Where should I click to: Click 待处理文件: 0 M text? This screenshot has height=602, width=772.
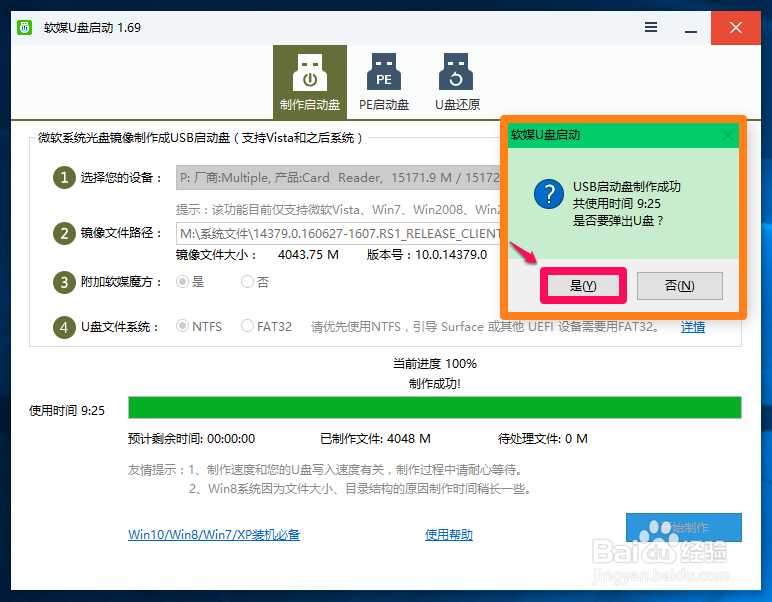(543, 439)
